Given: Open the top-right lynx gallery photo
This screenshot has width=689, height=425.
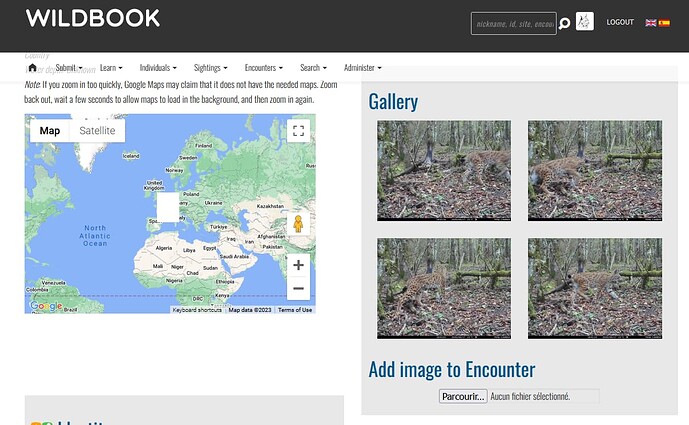Looking at the screenshot, I should [595, 171].
